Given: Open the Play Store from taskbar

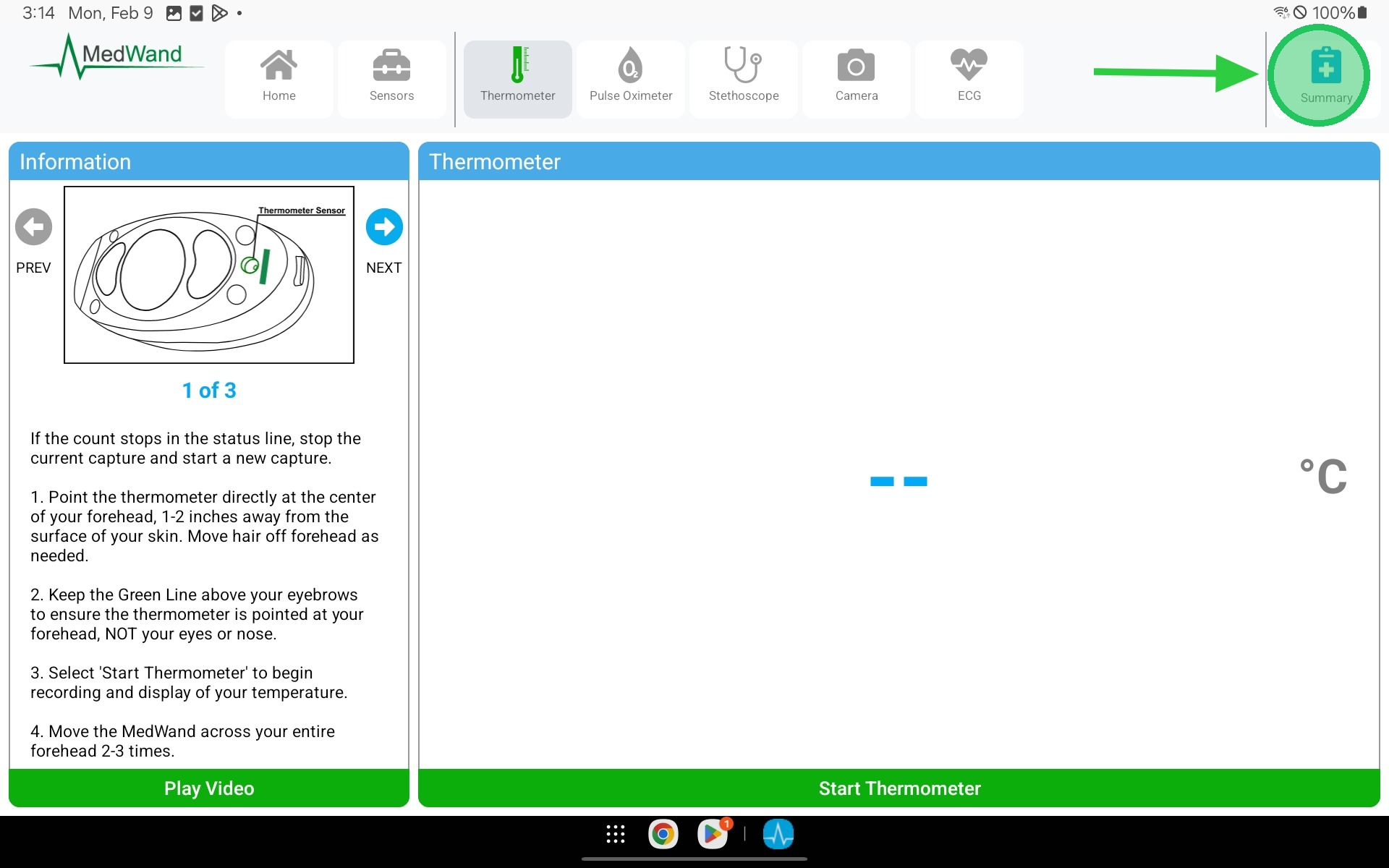Looking at the screenshot, I should click(713, 834).
